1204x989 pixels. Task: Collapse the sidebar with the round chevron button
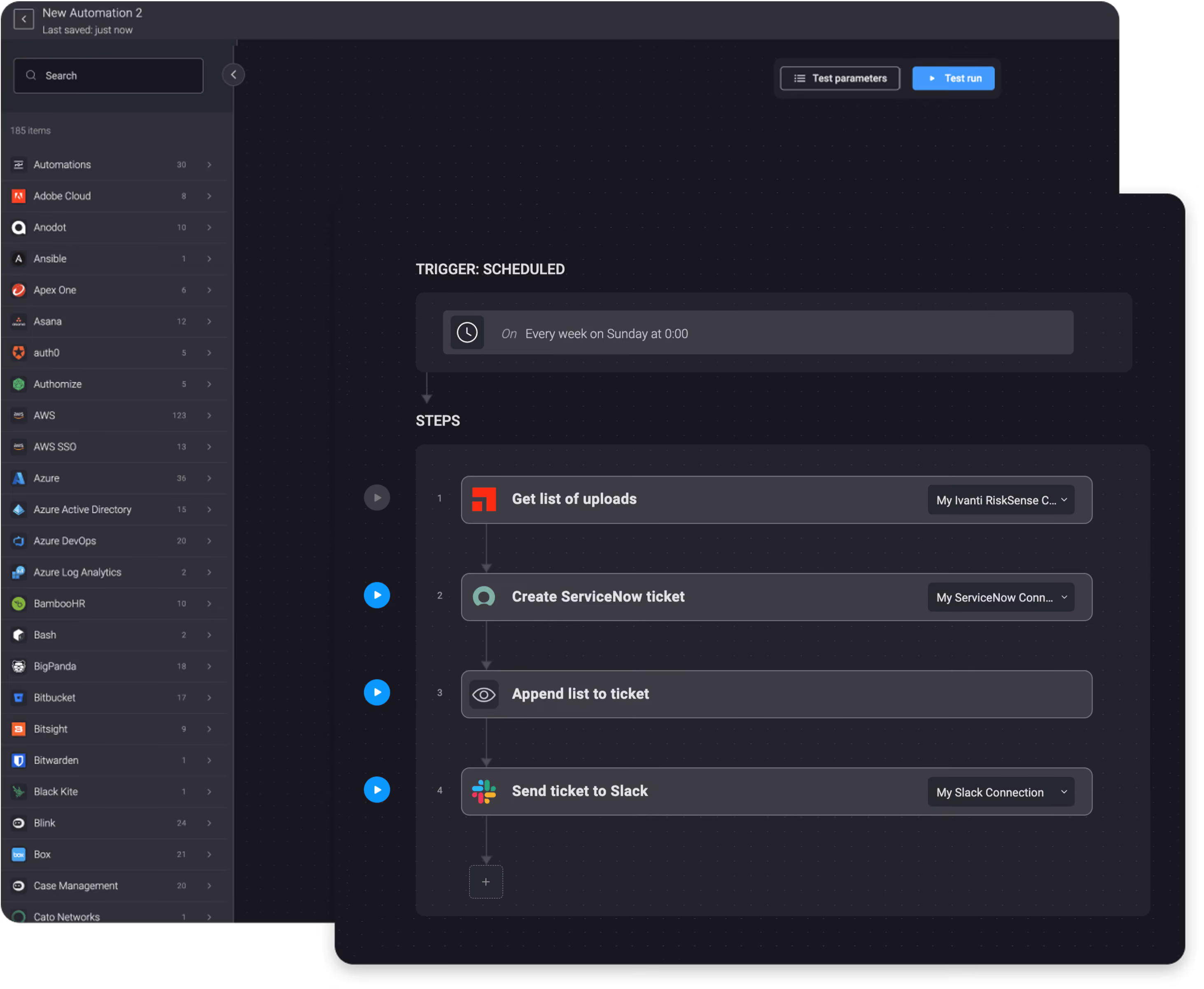coord(233,75)
